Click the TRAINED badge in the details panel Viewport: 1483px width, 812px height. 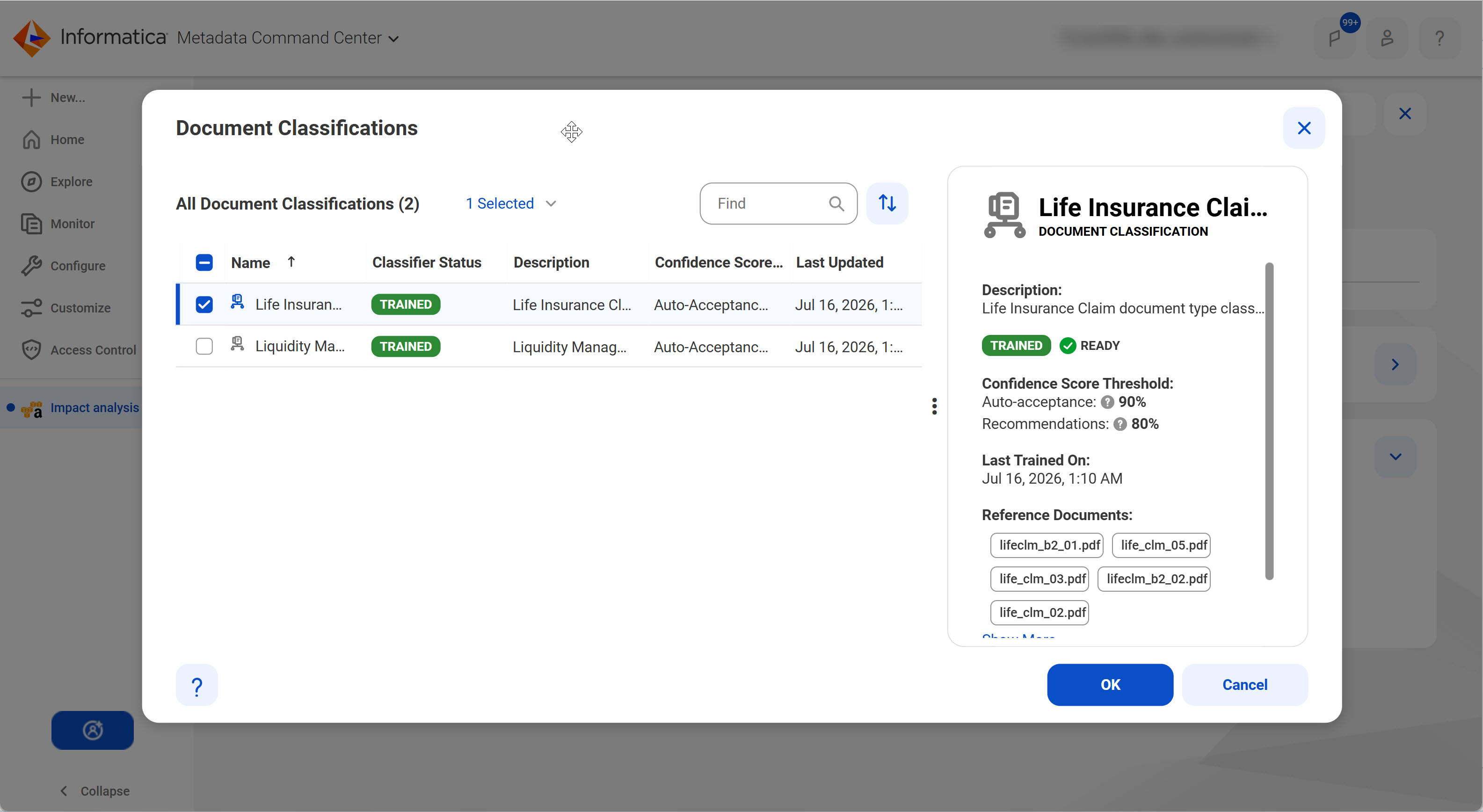click(x=1016, y=345)
